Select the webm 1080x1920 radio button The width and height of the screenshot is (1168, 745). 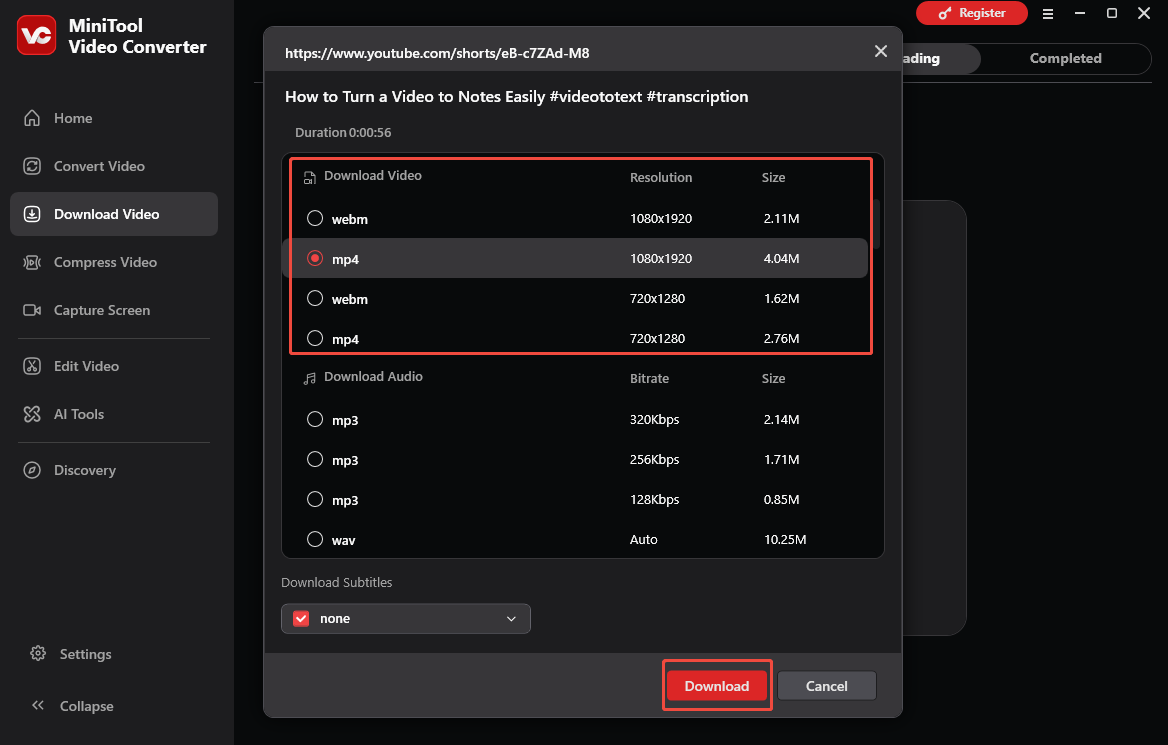(315, 218)
